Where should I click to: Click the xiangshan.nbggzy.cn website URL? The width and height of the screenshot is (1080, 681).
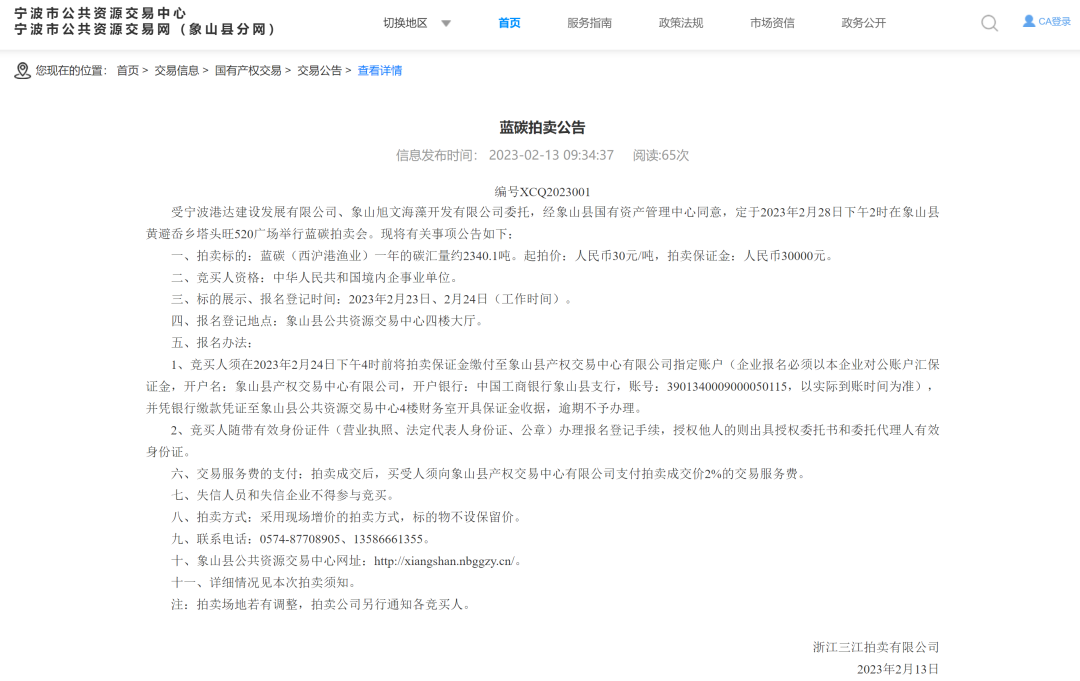(x=445, y=561)
